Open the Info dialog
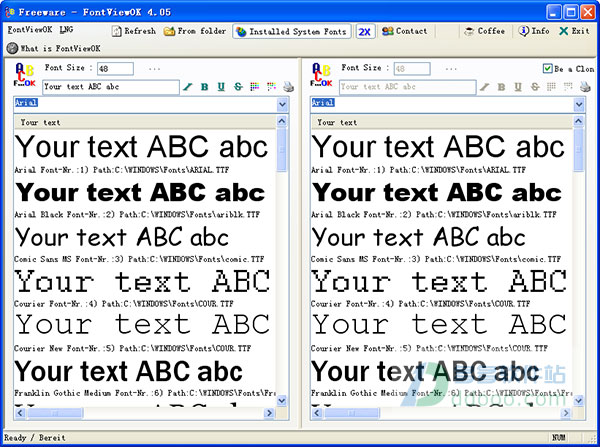Screen dimensions: 600x447 pos(534,31)
